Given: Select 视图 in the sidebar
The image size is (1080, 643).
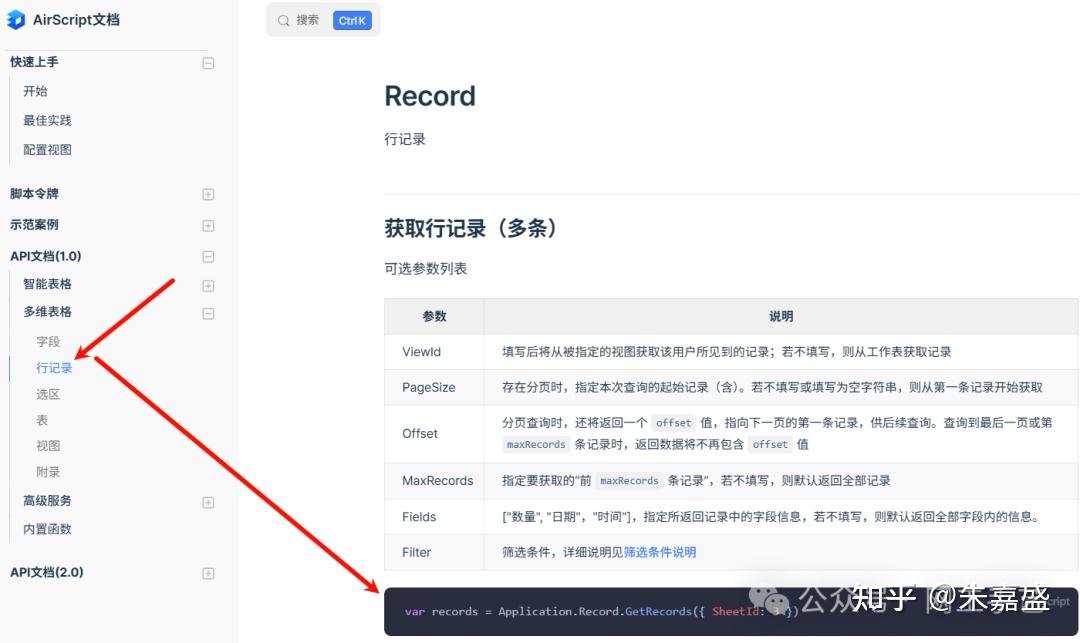Looking at the screenshot, I should pos(48,445).
